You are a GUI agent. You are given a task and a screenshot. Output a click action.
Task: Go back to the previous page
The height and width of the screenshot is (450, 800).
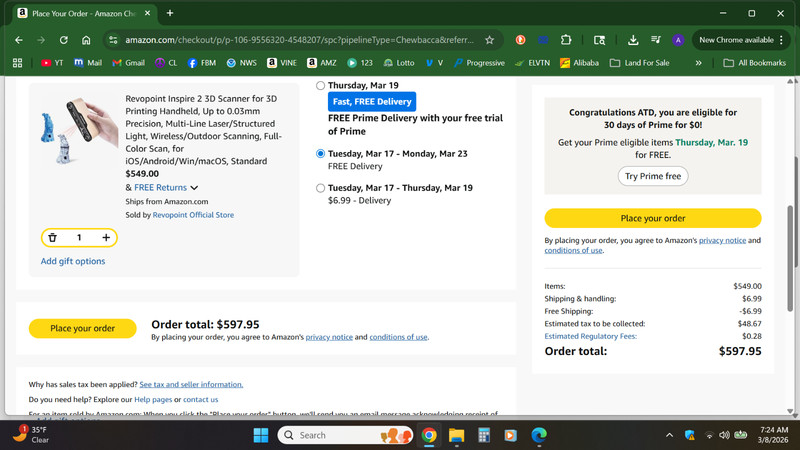(x=19, y=40)
